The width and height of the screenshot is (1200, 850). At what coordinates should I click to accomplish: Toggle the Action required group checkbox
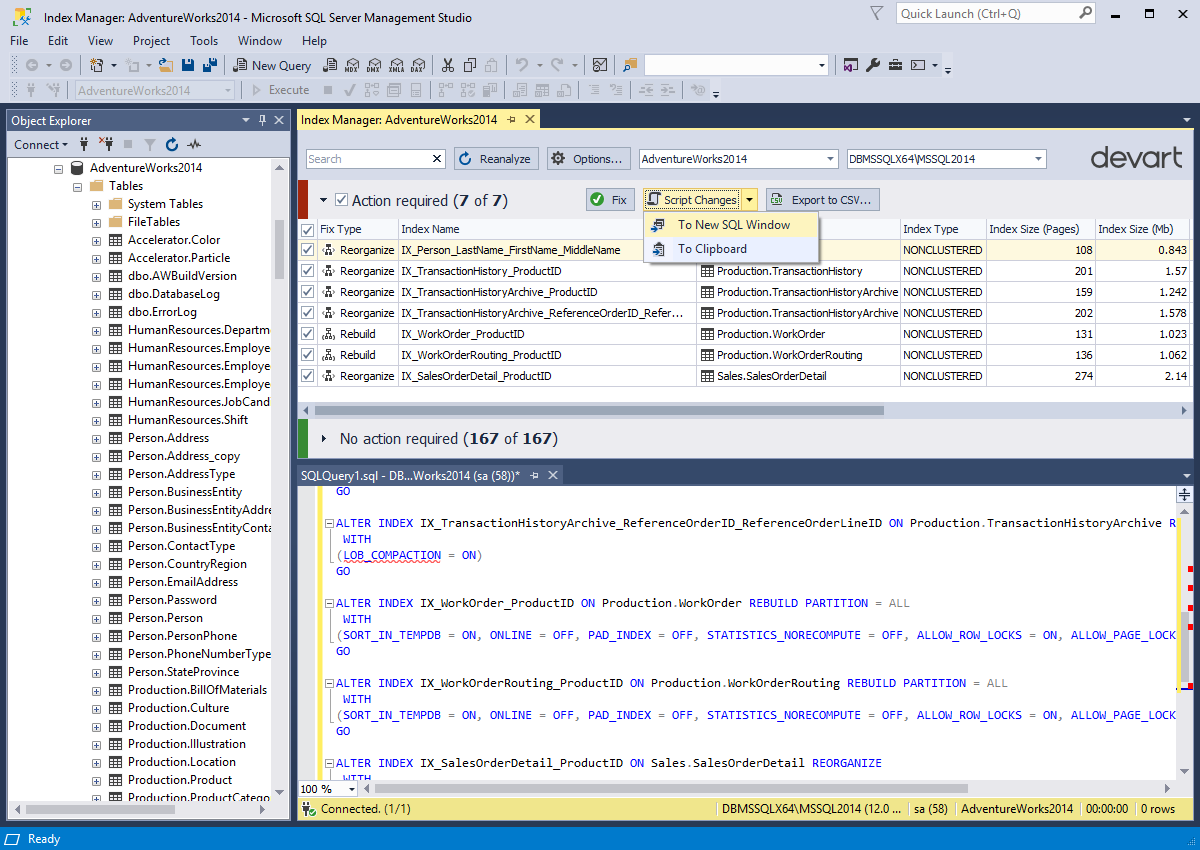342,200
